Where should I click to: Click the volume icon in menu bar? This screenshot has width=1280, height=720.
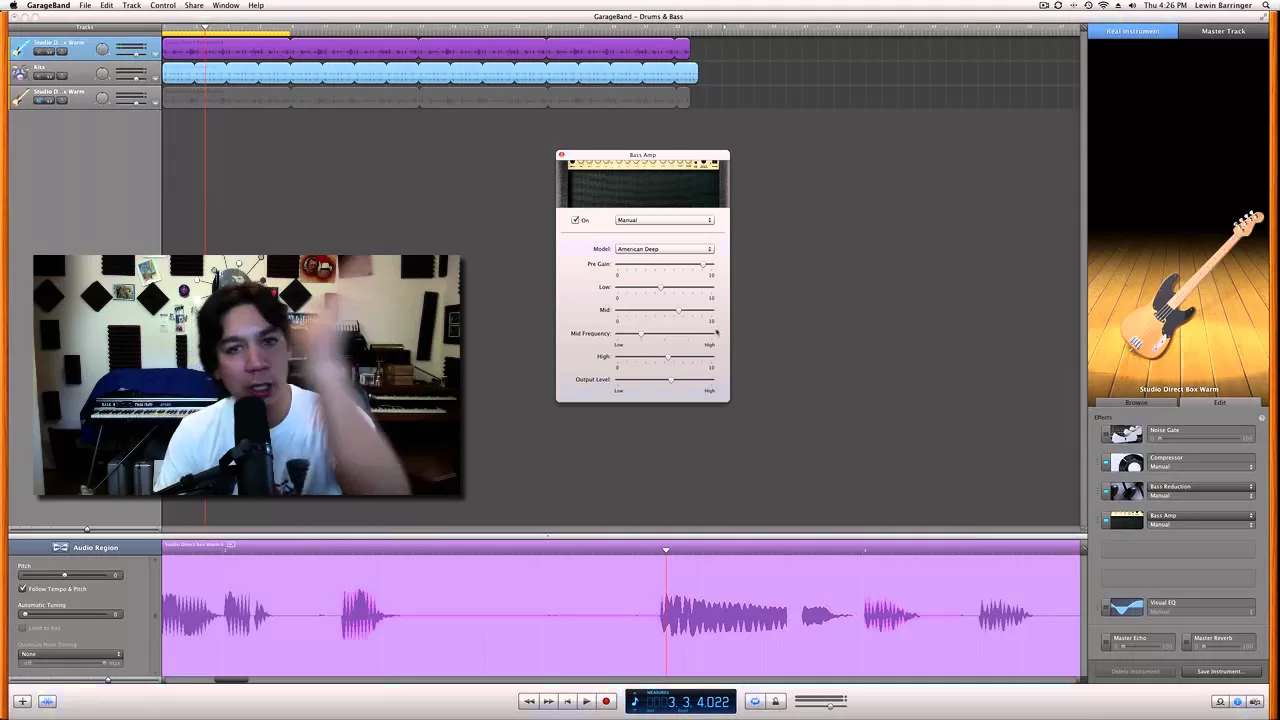[1132, 5]
